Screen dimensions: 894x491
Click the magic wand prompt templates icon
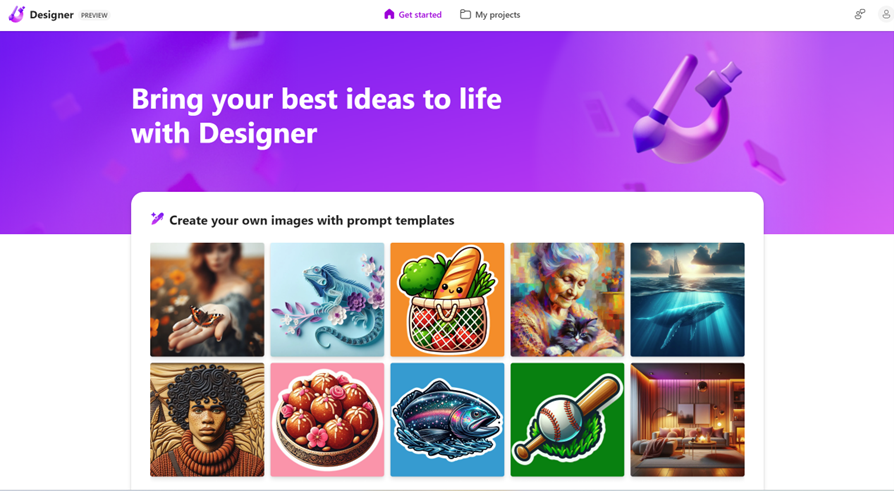pos(157,218)
